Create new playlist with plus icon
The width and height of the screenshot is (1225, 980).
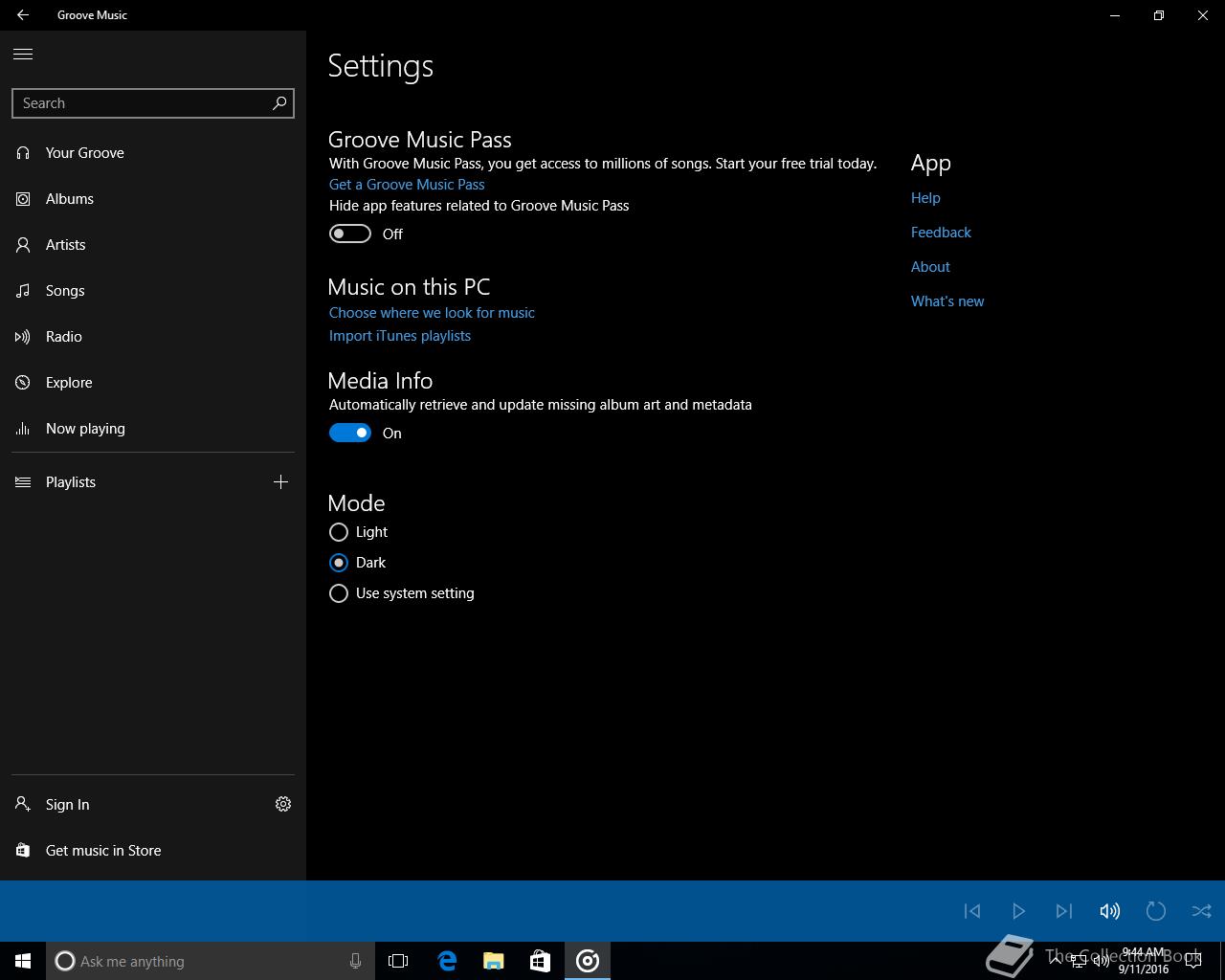[x=280, y=482]
